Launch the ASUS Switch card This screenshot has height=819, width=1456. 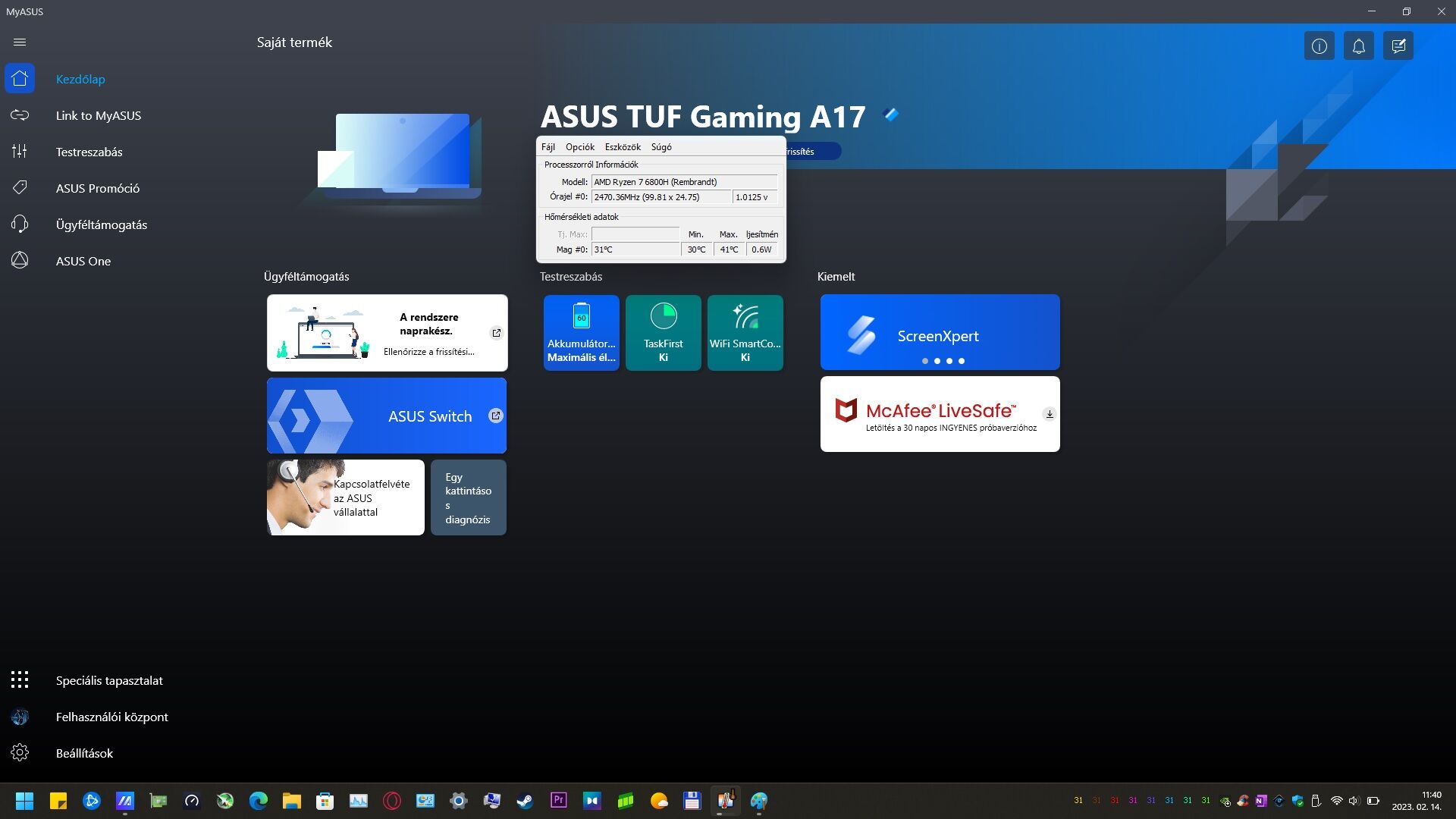point(387,416)
